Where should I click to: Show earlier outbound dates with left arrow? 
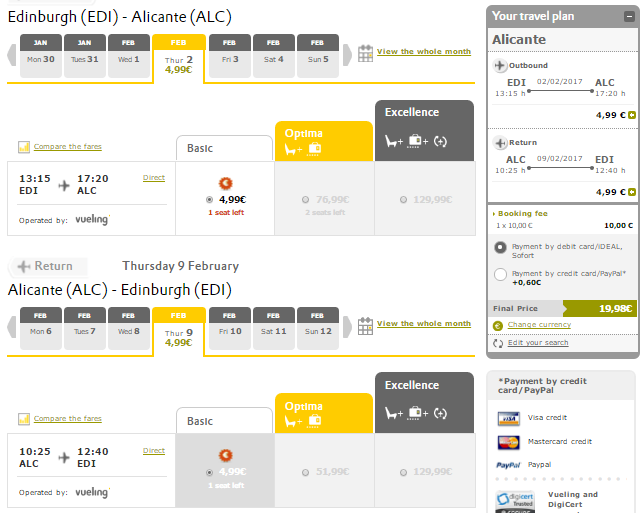pyautogui.click(x=12, y=54)
